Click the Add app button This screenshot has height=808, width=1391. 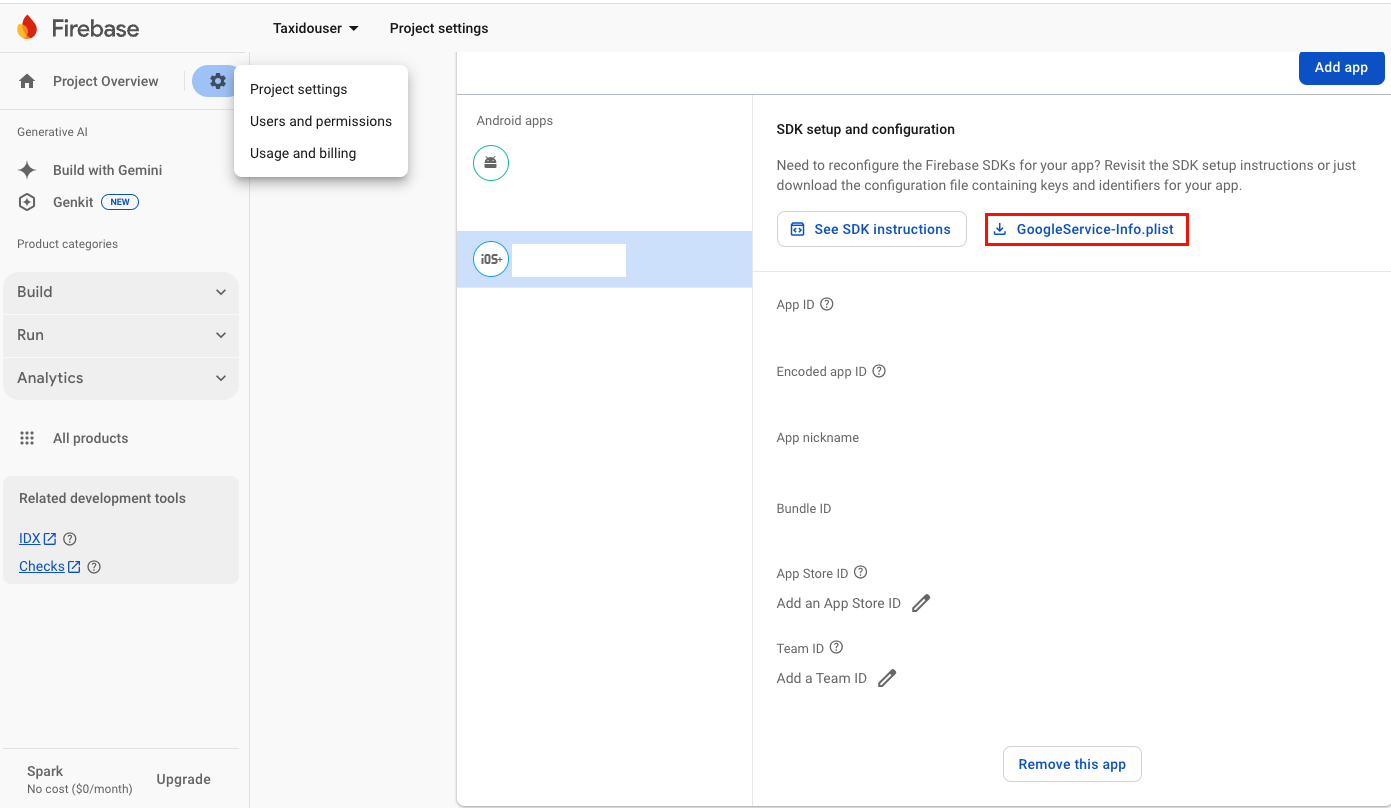(1340, 67)
